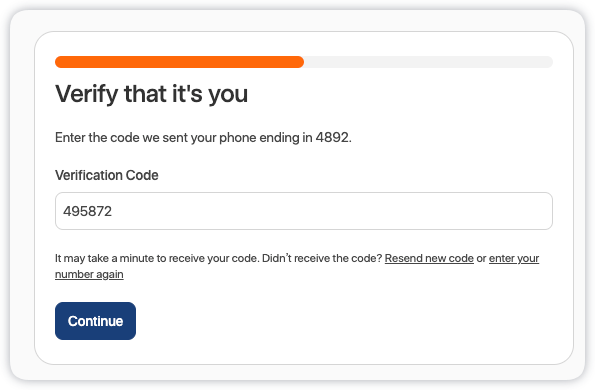
Task: Select the word 'Resend' in the resend link
Action: click(403, 258)
